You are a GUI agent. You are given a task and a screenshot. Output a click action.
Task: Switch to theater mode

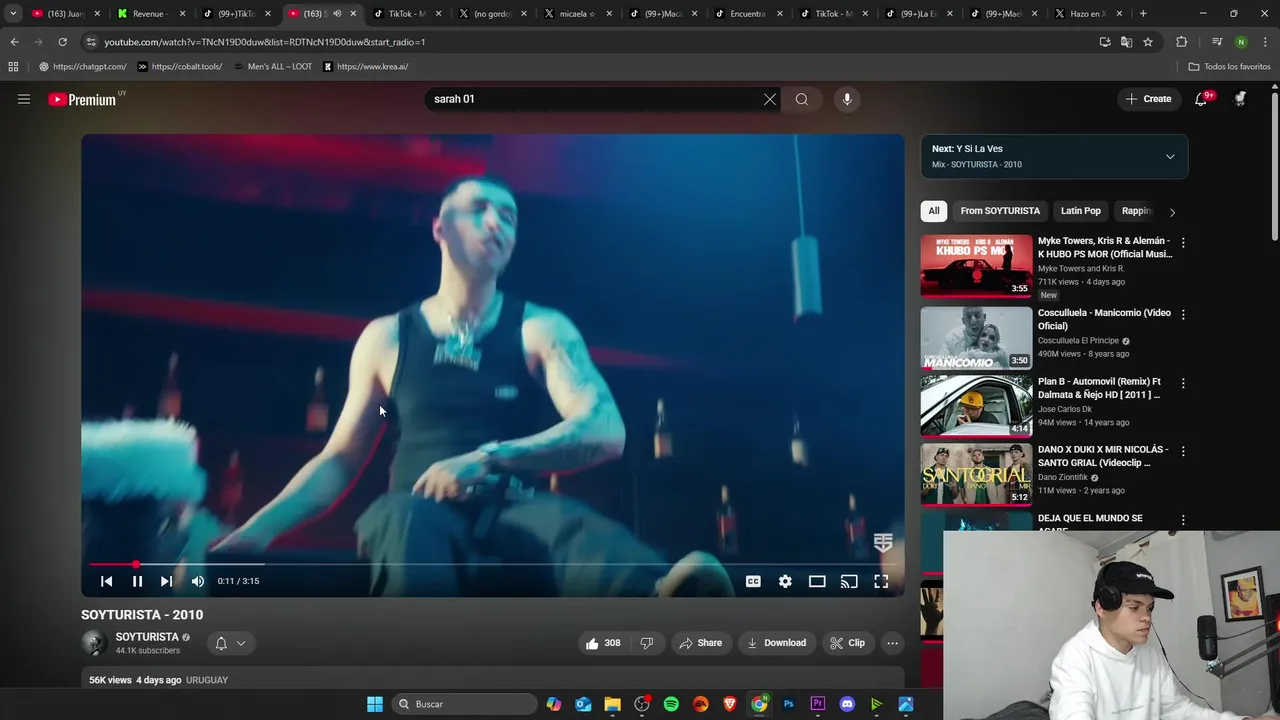click(x=817, y=581)
